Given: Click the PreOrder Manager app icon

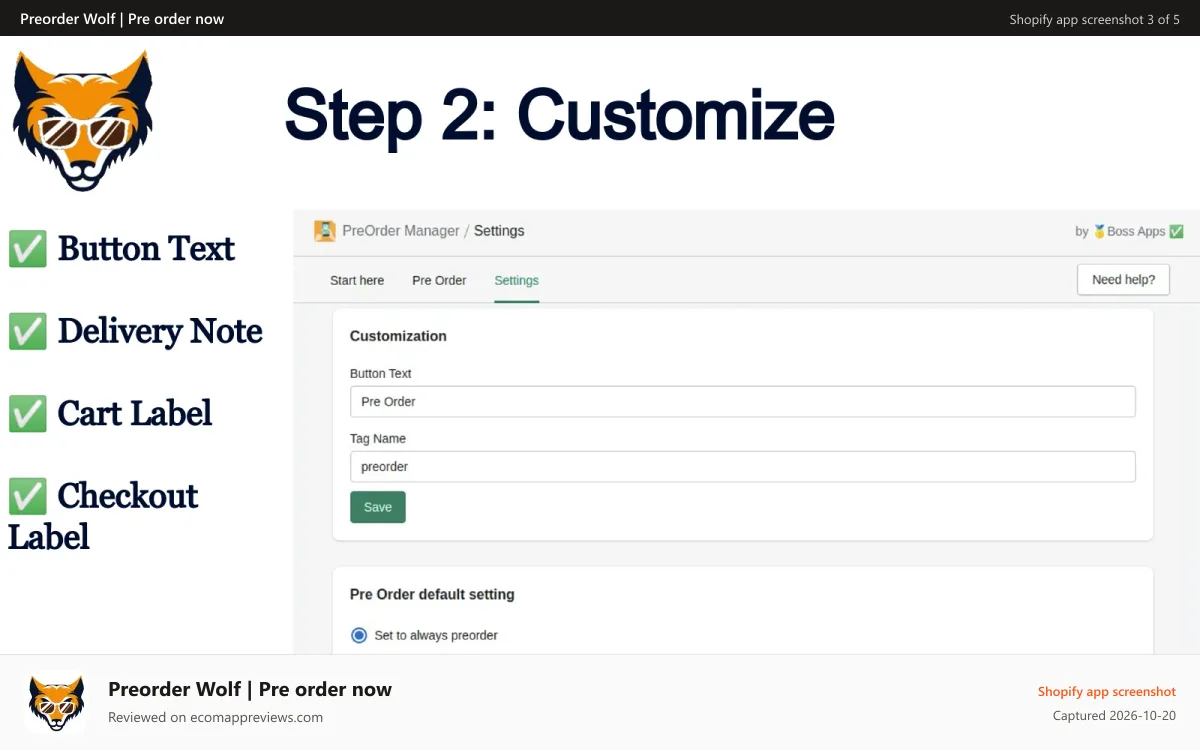Looking at the screenshot, I should pos(325,231).
